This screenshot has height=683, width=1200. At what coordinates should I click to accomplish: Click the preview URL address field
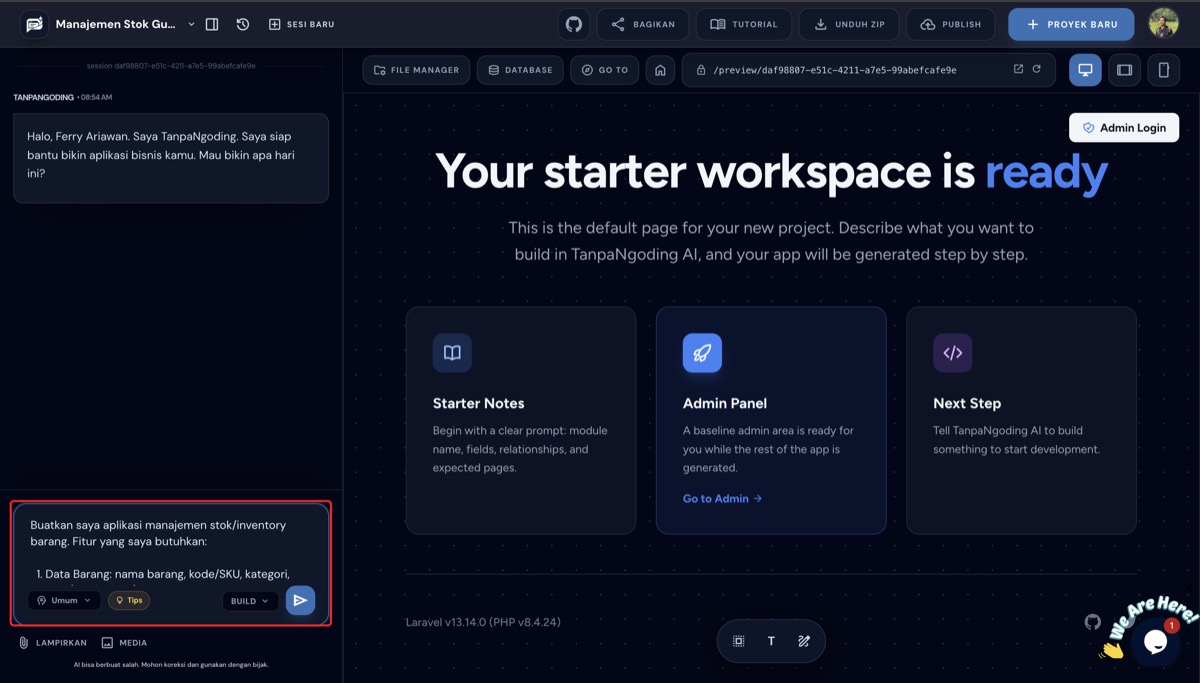868,70
